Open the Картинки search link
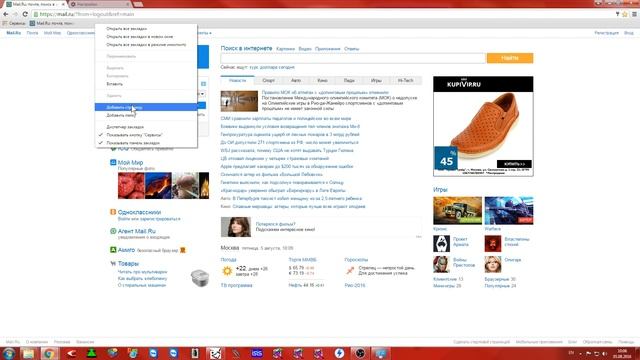This screenshot has height=360, width=640. [285, 49]
